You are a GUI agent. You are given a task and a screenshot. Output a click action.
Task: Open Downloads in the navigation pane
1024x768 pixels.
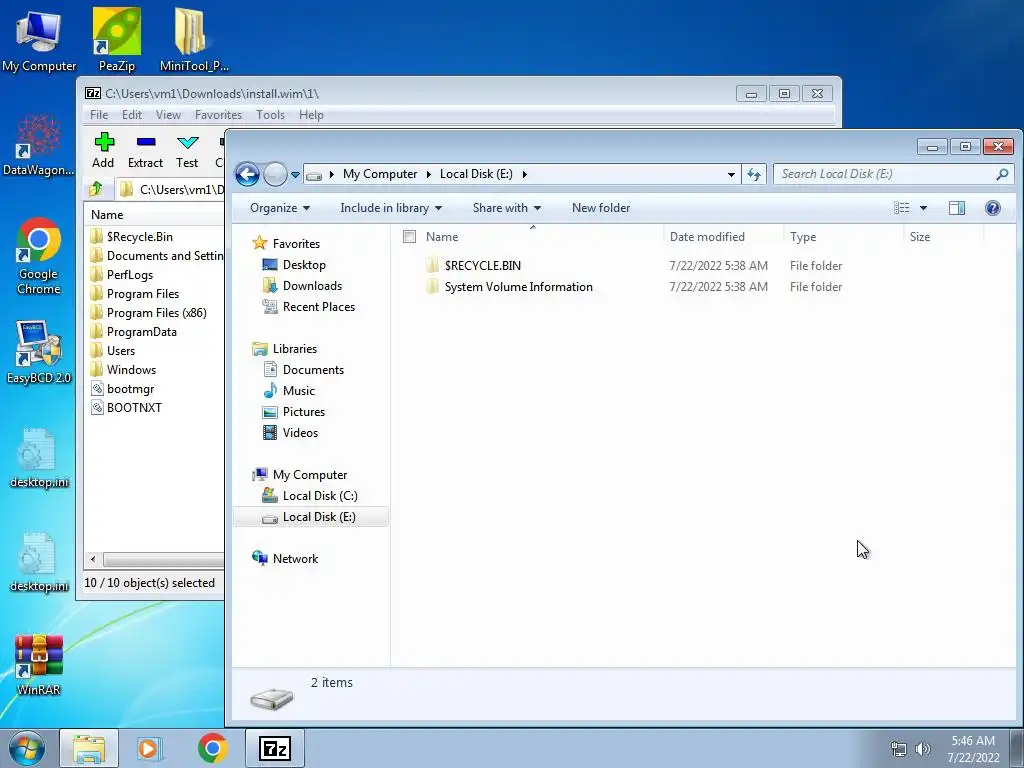click(x=312, y=285)
